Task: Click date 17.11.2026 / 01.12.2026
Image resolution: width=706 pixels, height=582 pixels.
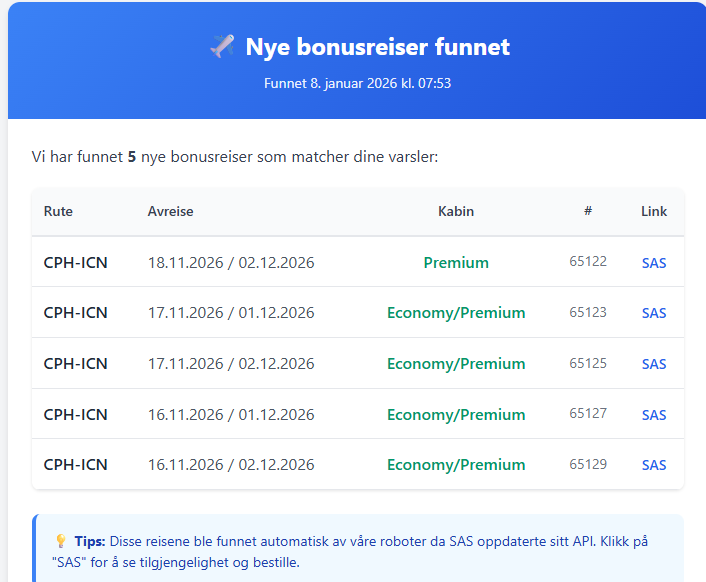Action: coord(231,313)
